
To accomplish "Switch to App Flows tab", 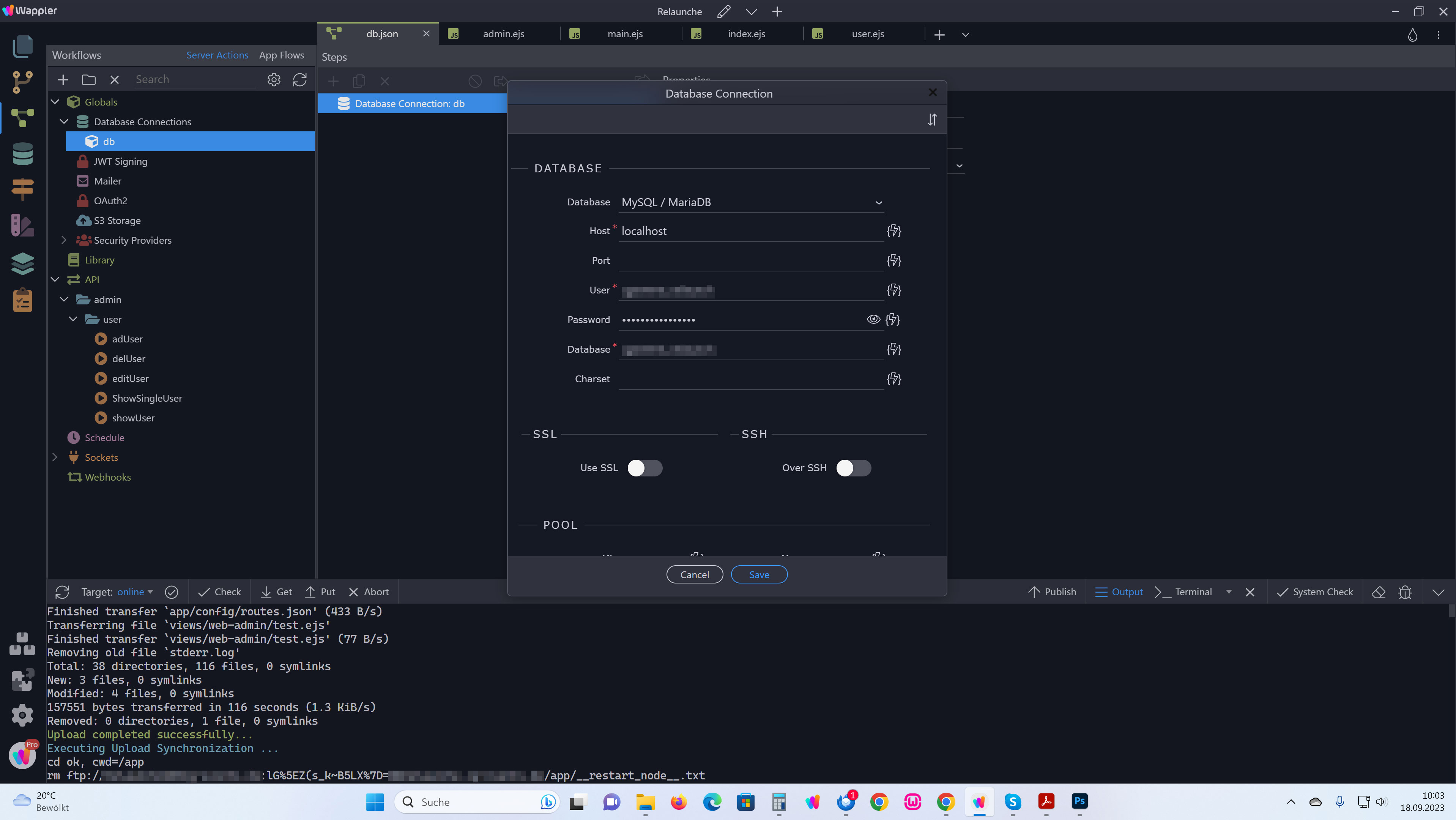I will pyautogui.click(x=282, y=55).
